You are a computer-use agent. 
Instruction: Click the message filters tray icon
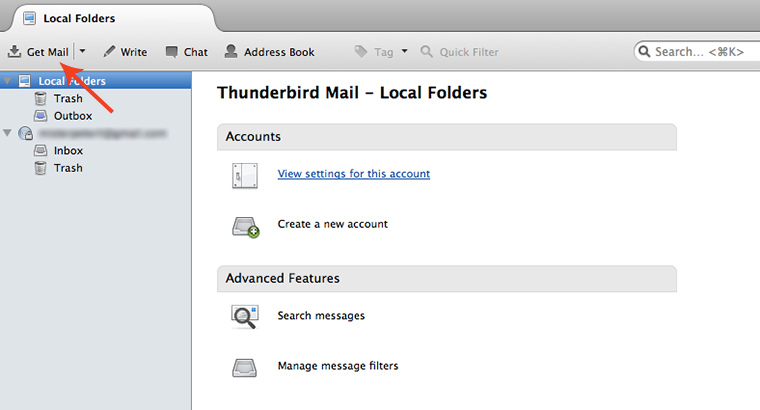point(244,368)
